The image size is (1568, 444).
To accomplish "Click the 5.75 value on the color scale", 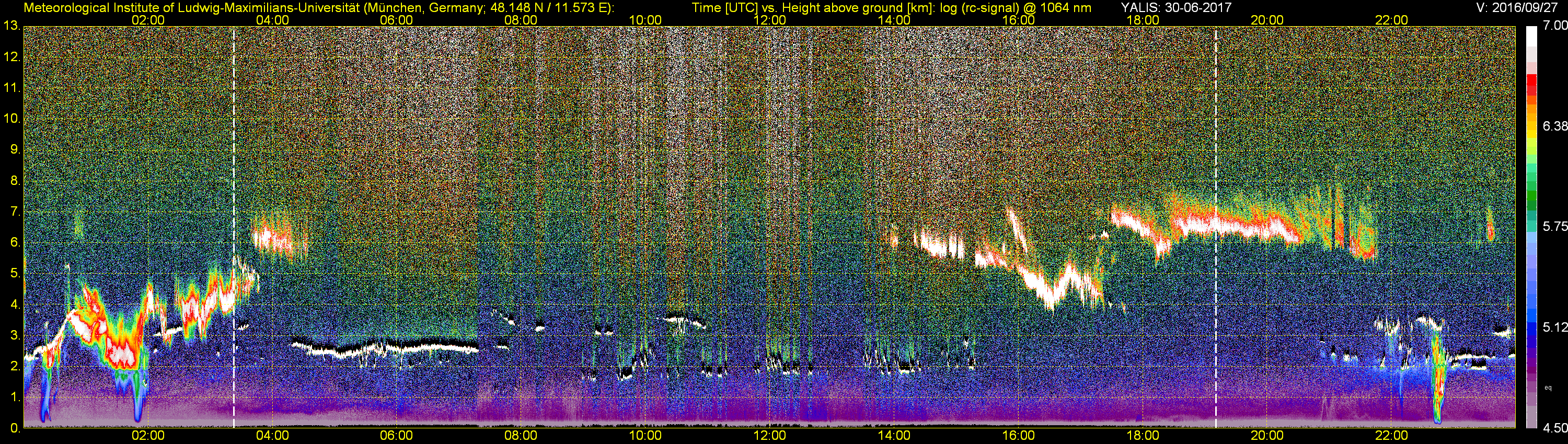I will coord(1554,226).
